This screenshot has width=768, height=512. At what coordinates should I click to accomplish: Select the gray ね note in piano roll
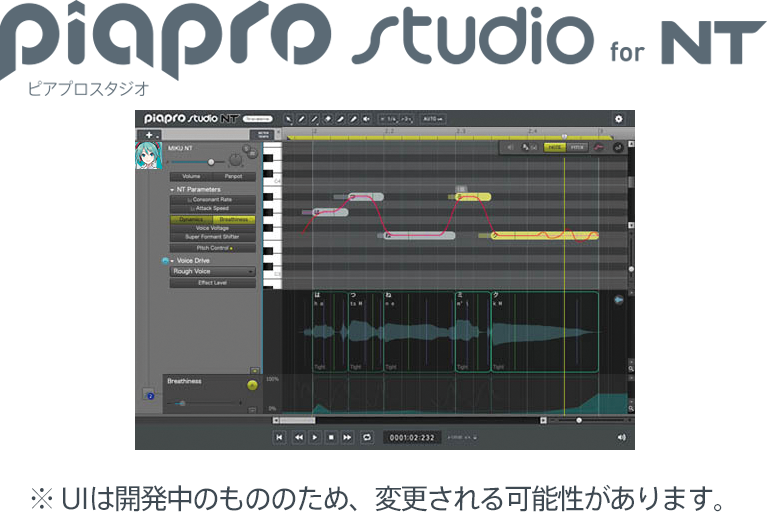(x=419, y=236)
